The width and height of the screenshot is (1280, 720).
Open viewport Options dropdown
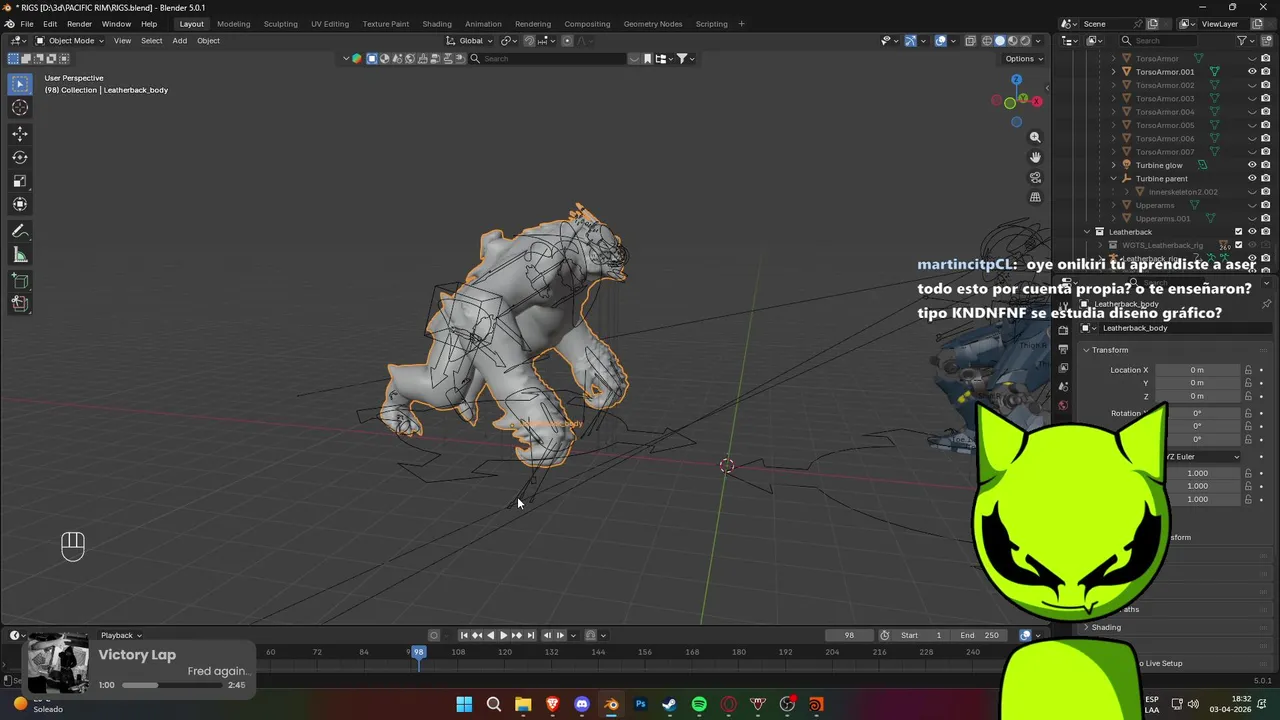(x=1024, y=59)
